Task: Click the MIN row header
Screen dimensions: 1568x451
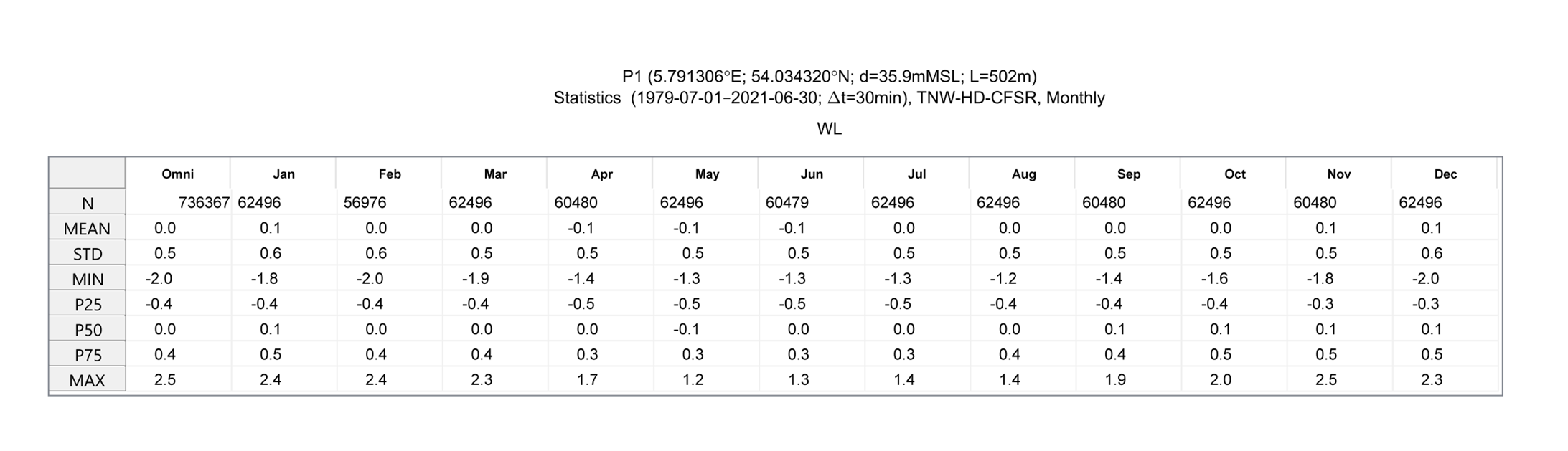Action: pyautogui.click(x=87, y=278)
